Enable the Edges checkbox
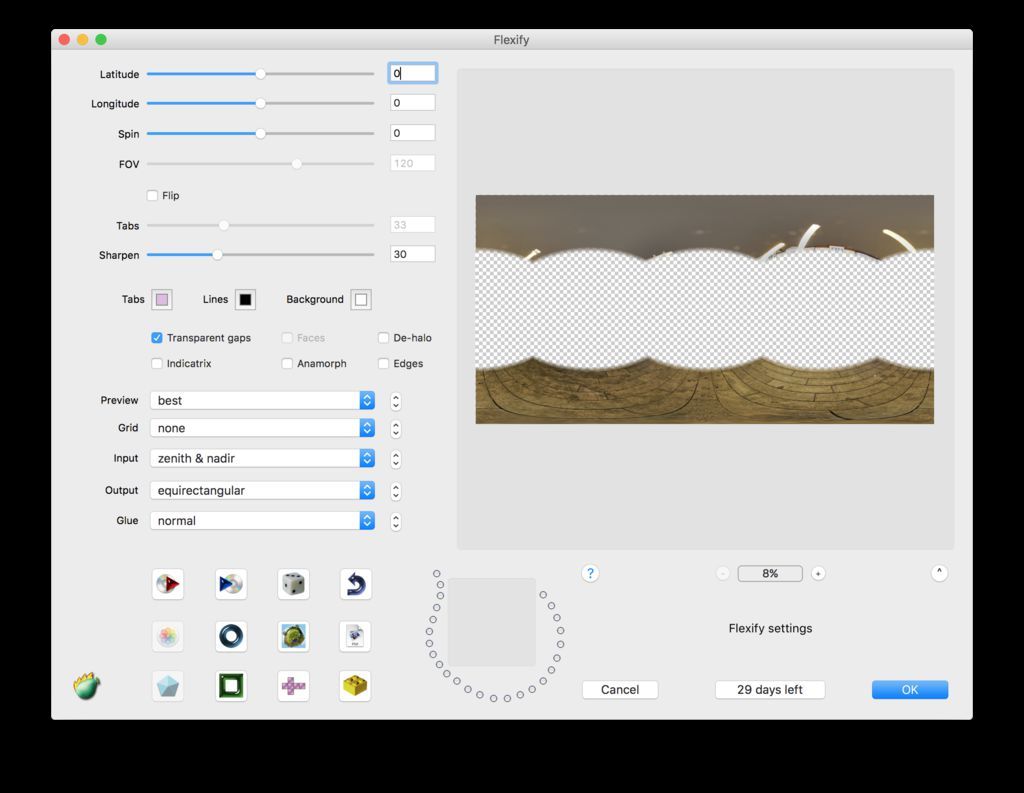 tap(383, 363)
